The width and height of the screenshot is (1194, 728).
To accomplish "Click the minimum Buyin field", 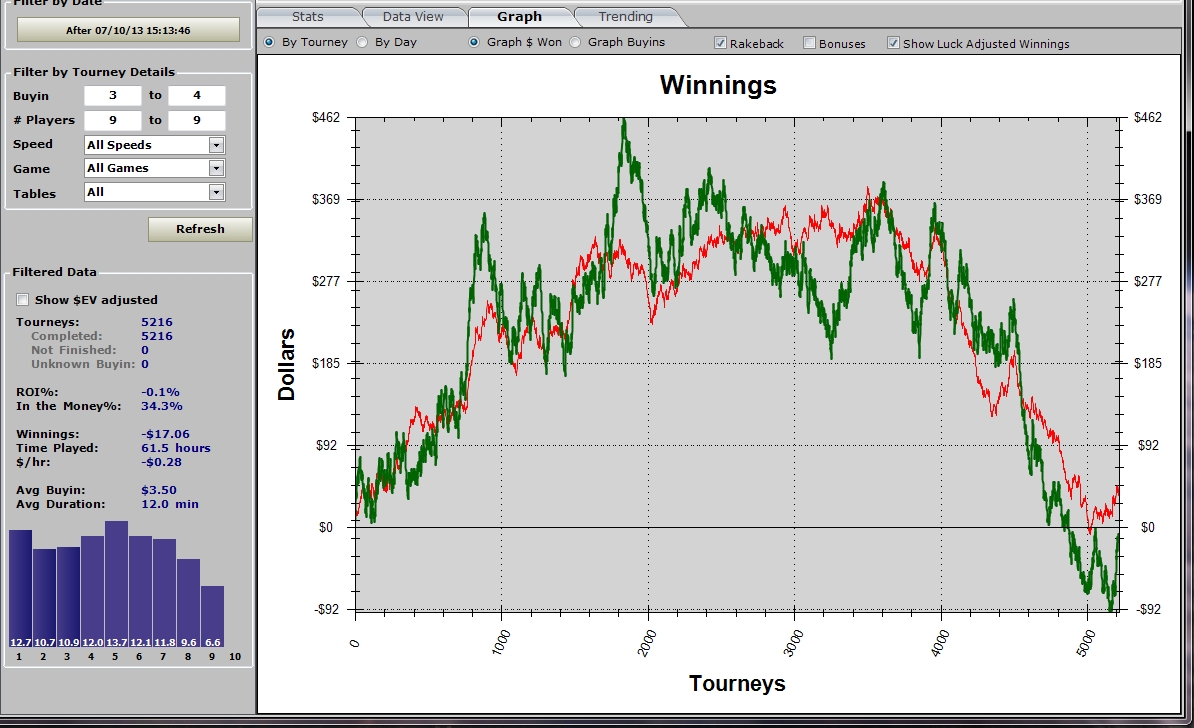I will 112,96.
